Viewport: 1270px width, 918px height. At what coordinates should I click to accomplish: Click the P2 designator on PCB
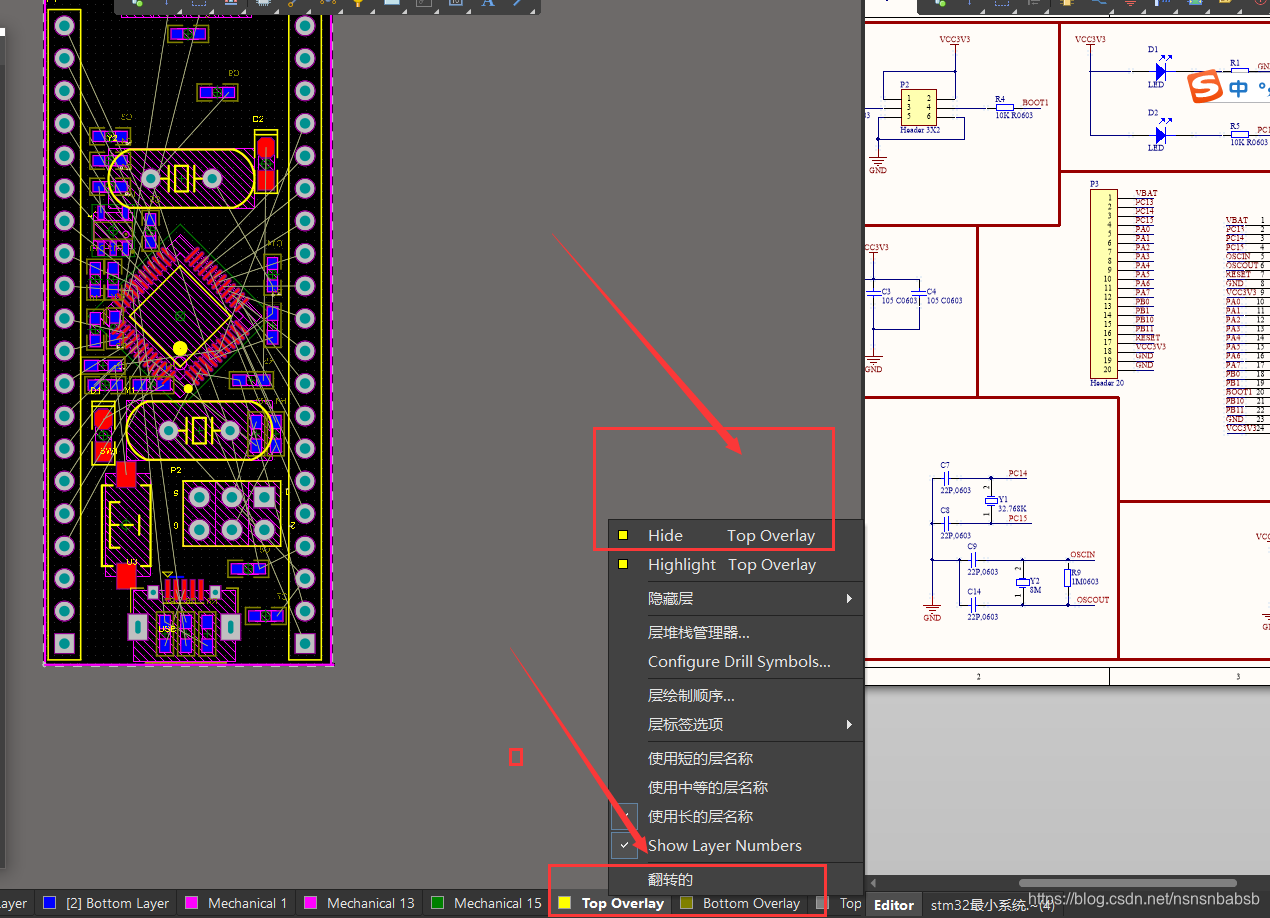176,469
